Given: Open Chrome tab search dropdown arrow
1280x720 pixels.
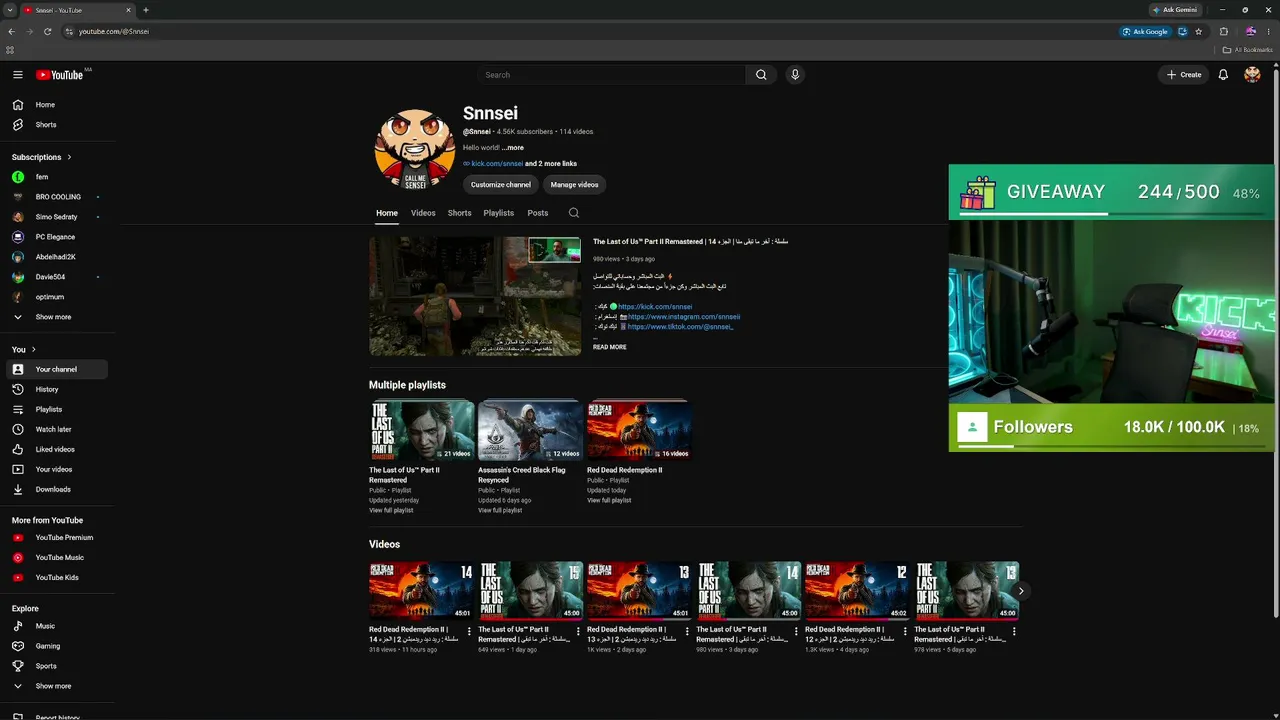Looking at the screenshot, I should (10, 10).
